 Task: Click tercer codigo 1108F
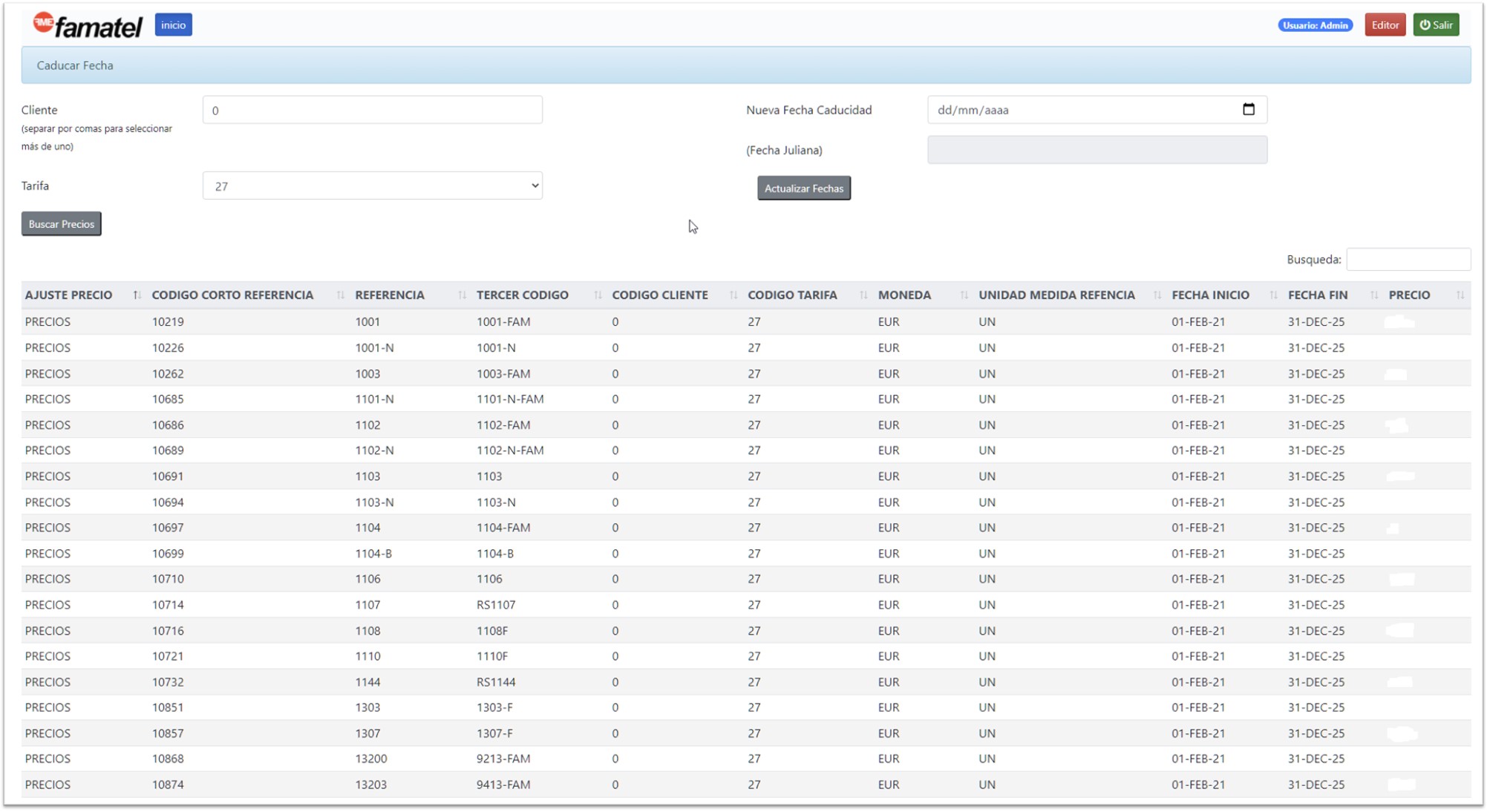click(492, 631)
